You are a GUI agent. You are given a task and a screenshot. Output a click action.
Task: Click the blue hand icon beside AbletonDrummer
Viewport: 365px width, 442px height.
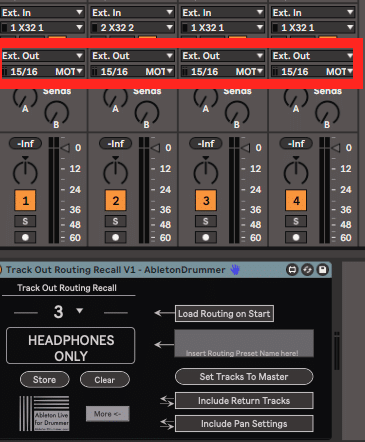pos(235,270)
